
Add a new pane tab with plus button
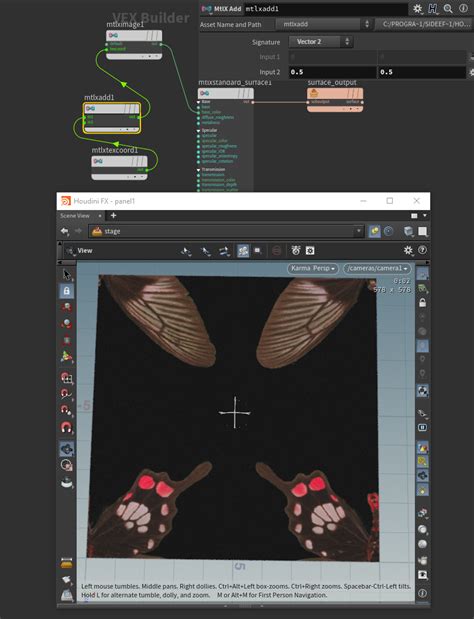coord(113,216)
